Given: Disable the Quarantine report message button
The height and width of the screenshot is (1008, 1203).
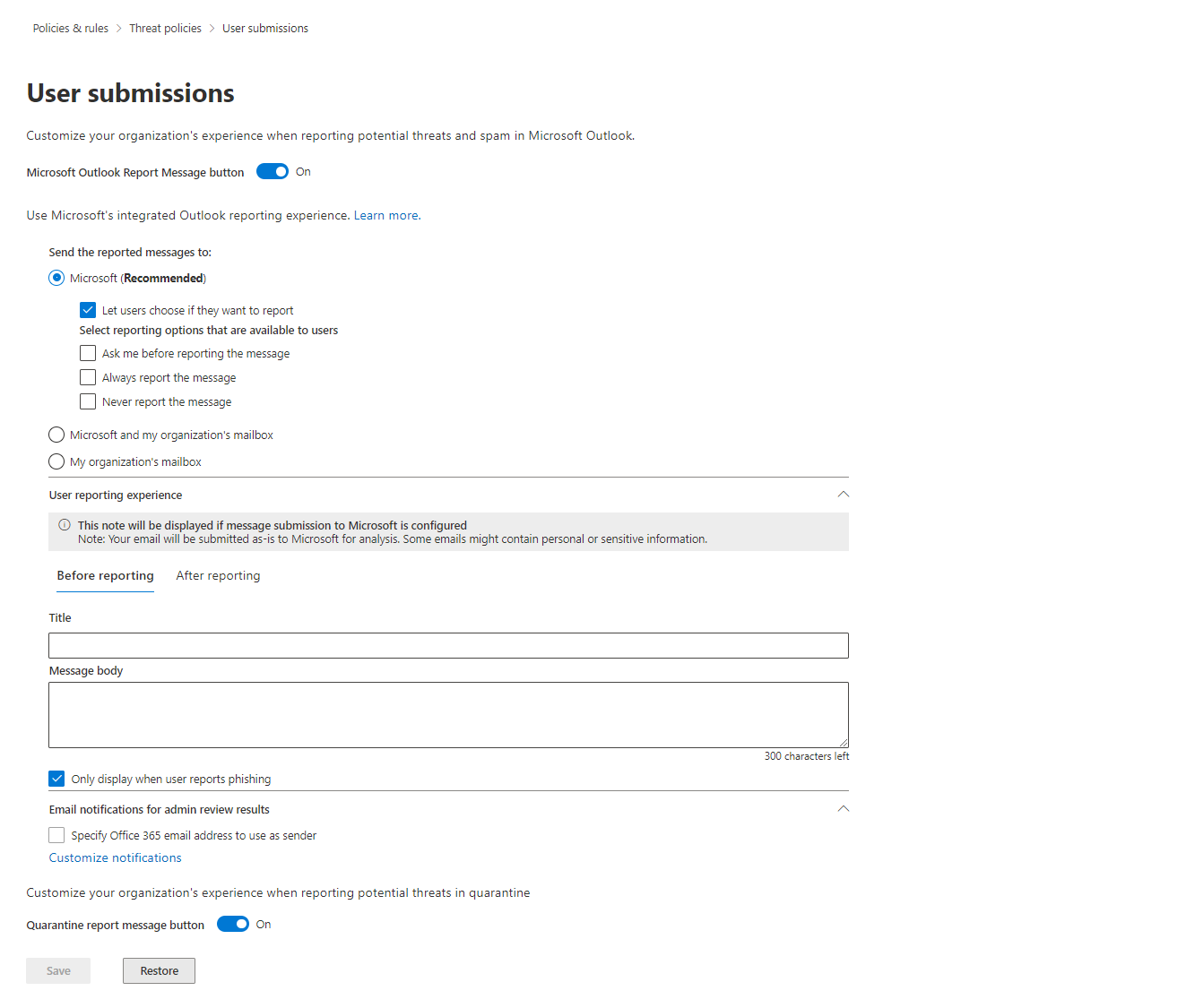Looking at the screenshot, I should [x=233, y=924].
